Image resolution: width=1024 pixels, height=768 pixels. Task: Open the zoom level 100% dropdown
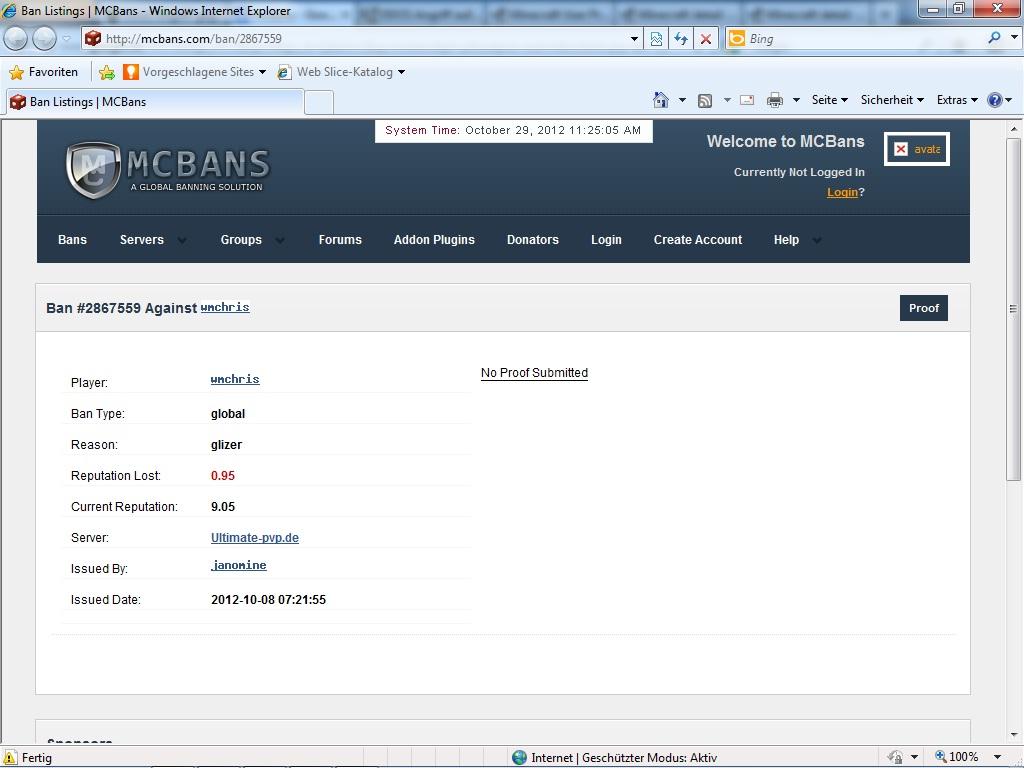[997, 757]
